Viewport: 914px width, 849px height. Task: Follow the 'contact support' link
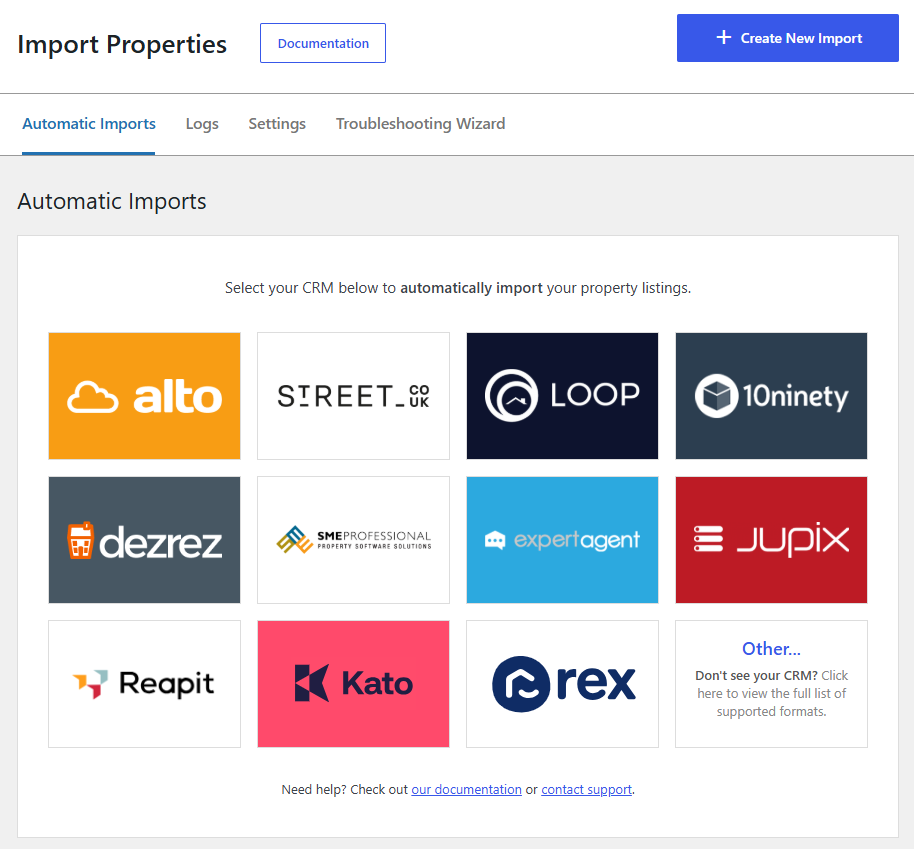[x=586, y=790]
